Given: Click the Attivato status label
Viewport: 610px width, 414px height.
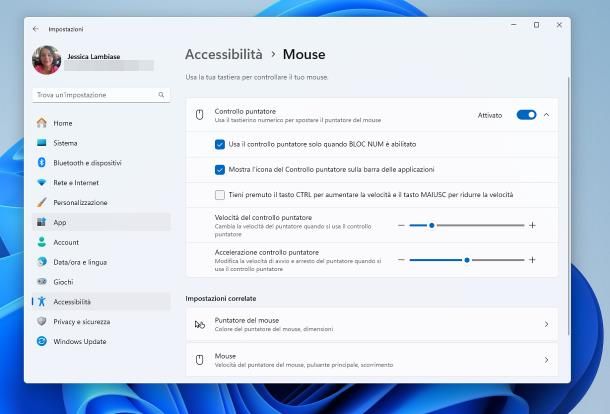Looking at the screenshot, I should [490, 115].
